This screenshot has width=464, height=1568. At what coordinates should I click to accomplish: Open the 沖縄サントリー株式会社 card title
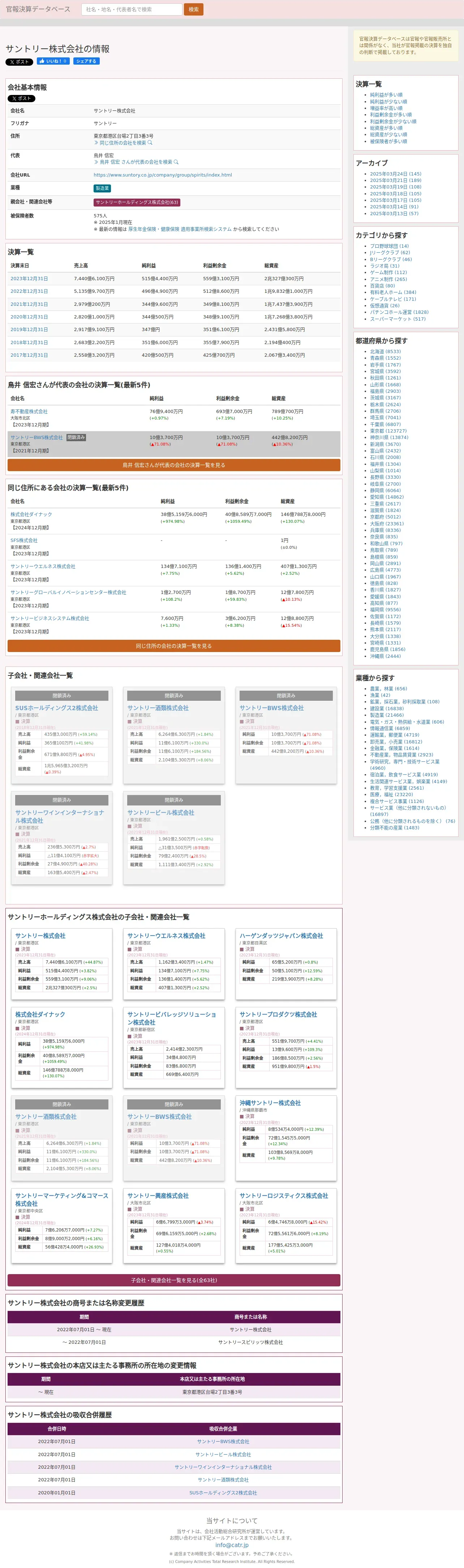click(x=270, y=1103)
